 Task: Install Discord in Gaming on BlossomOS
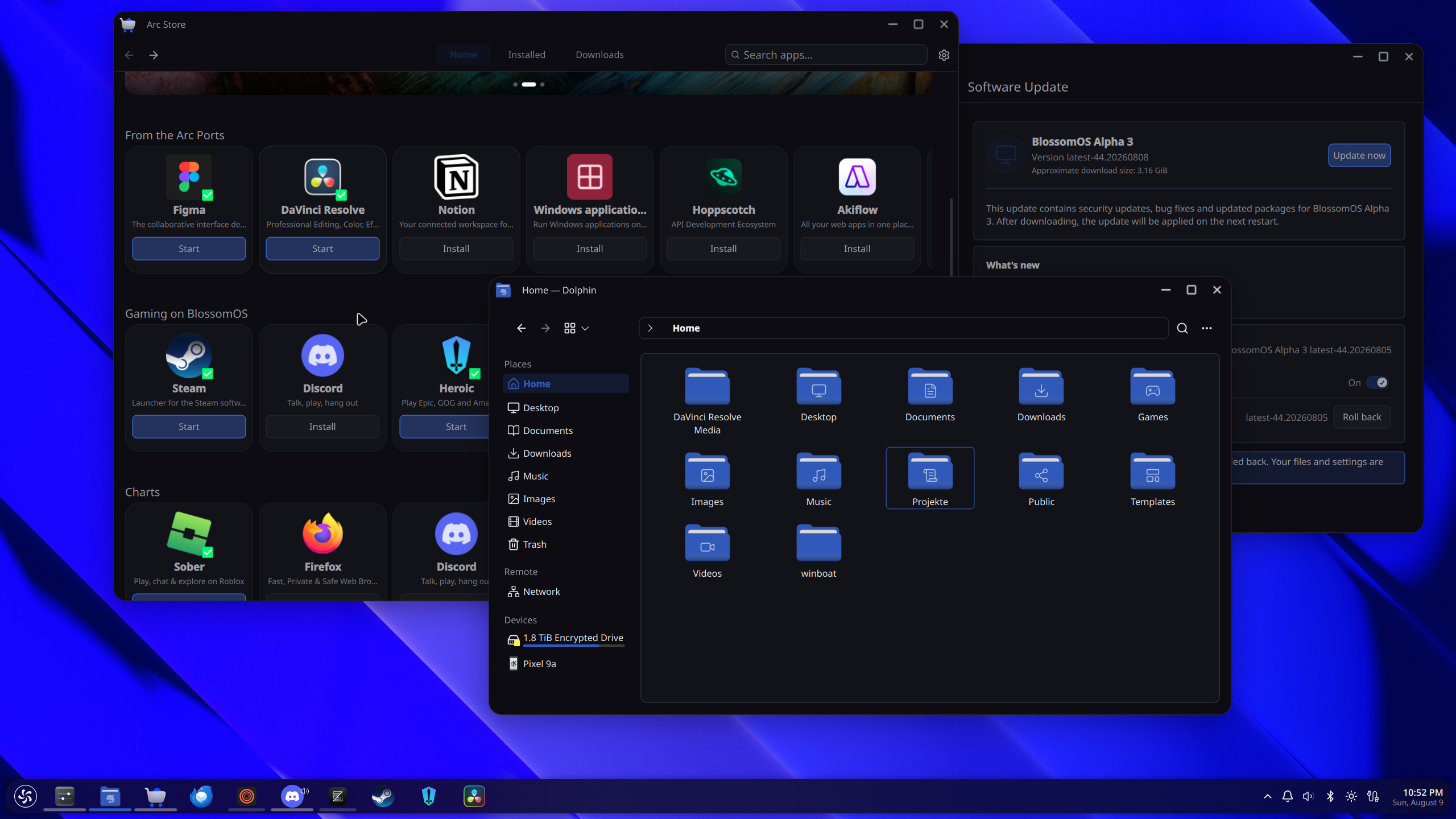point(322,427)
